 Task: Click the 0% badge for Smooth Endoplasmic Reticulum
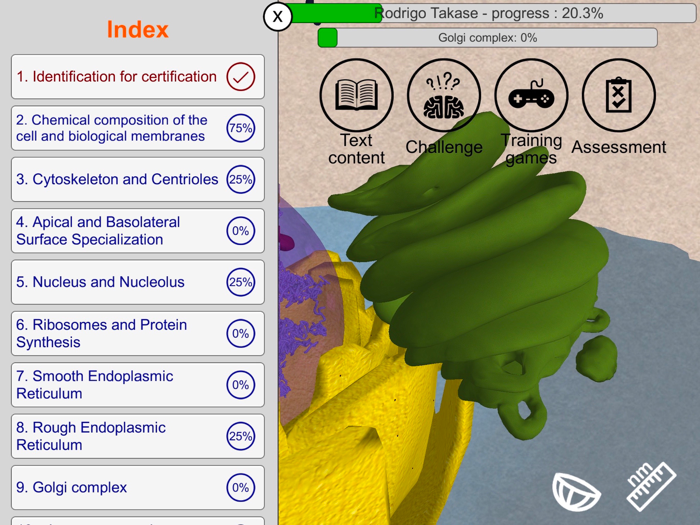click(241, 385)
